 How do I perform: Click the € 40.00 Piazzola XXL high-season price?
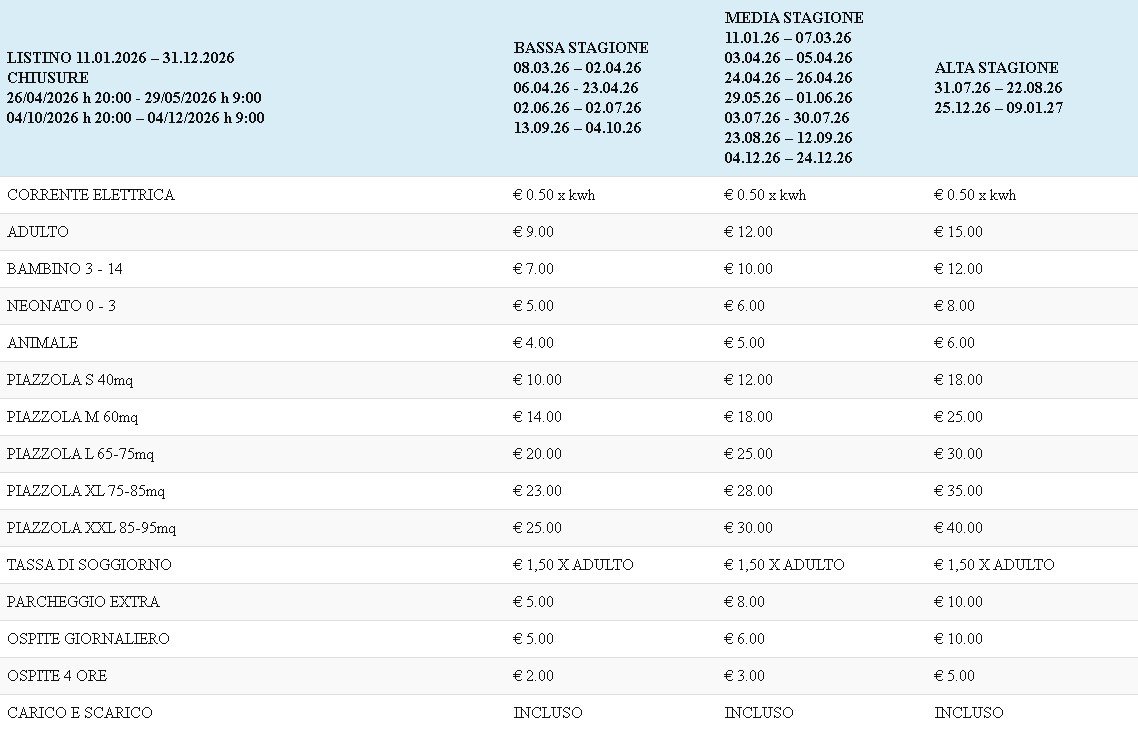tap(958, 528)
